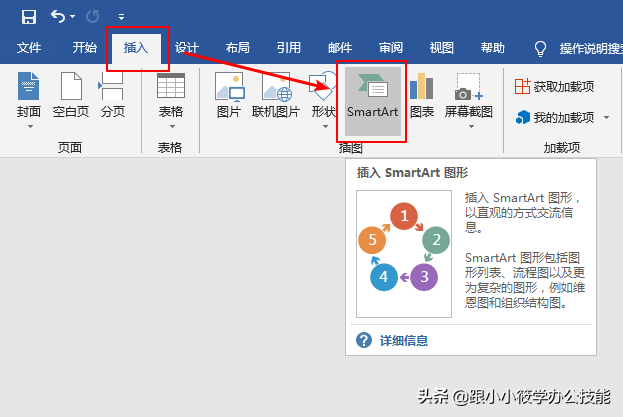Expand the 表格 dropdown arrow
Screen dimensions: 623x417
coord(172,127)
